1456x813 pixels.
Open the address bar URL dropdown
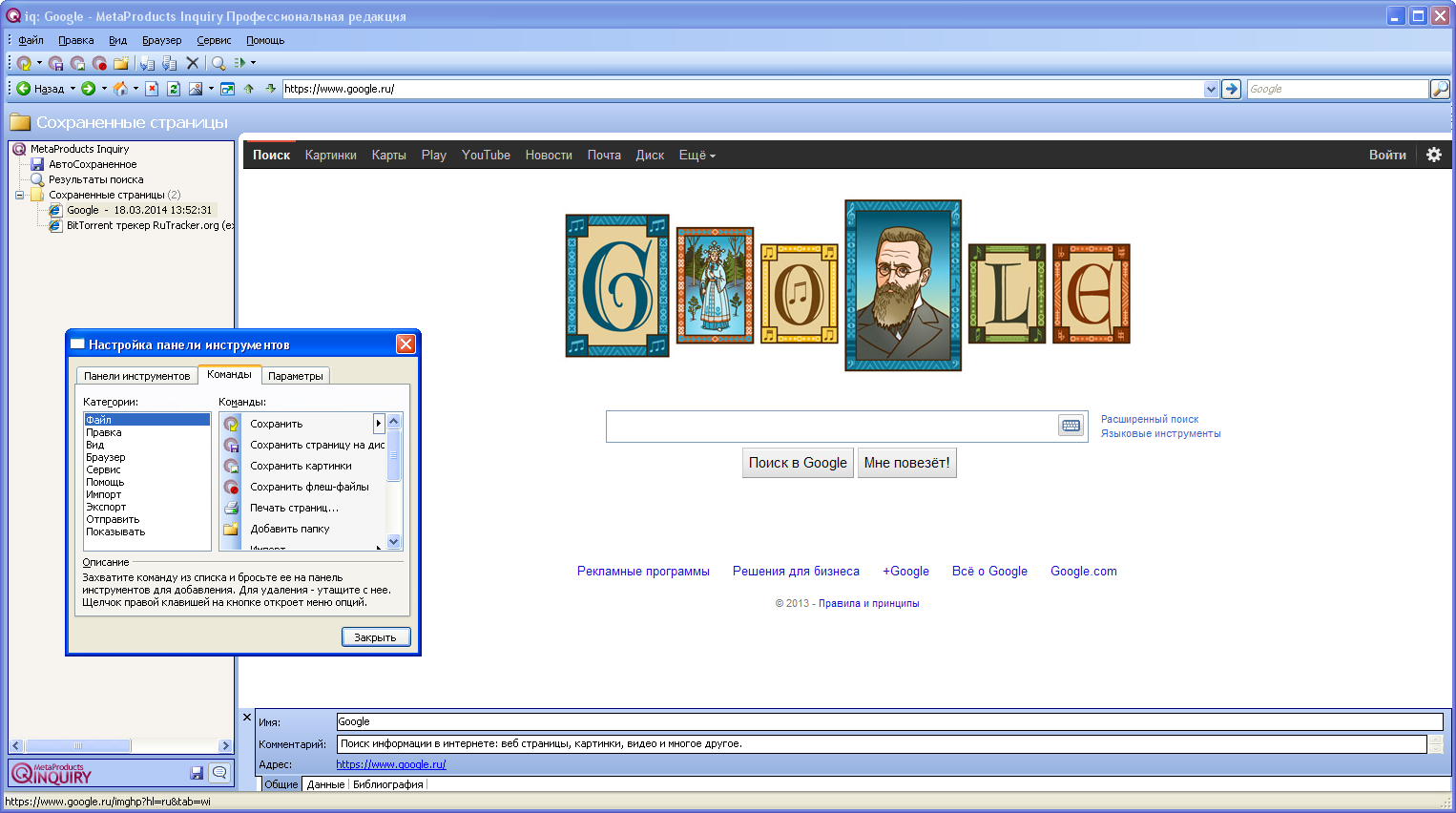click(1211, 89)
